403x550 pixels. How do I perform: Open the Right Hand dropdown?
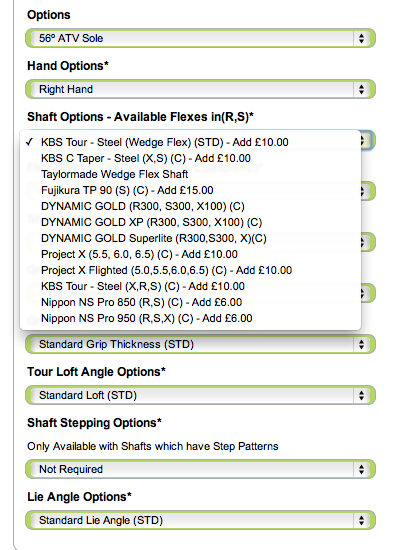[x=200, y=89]
